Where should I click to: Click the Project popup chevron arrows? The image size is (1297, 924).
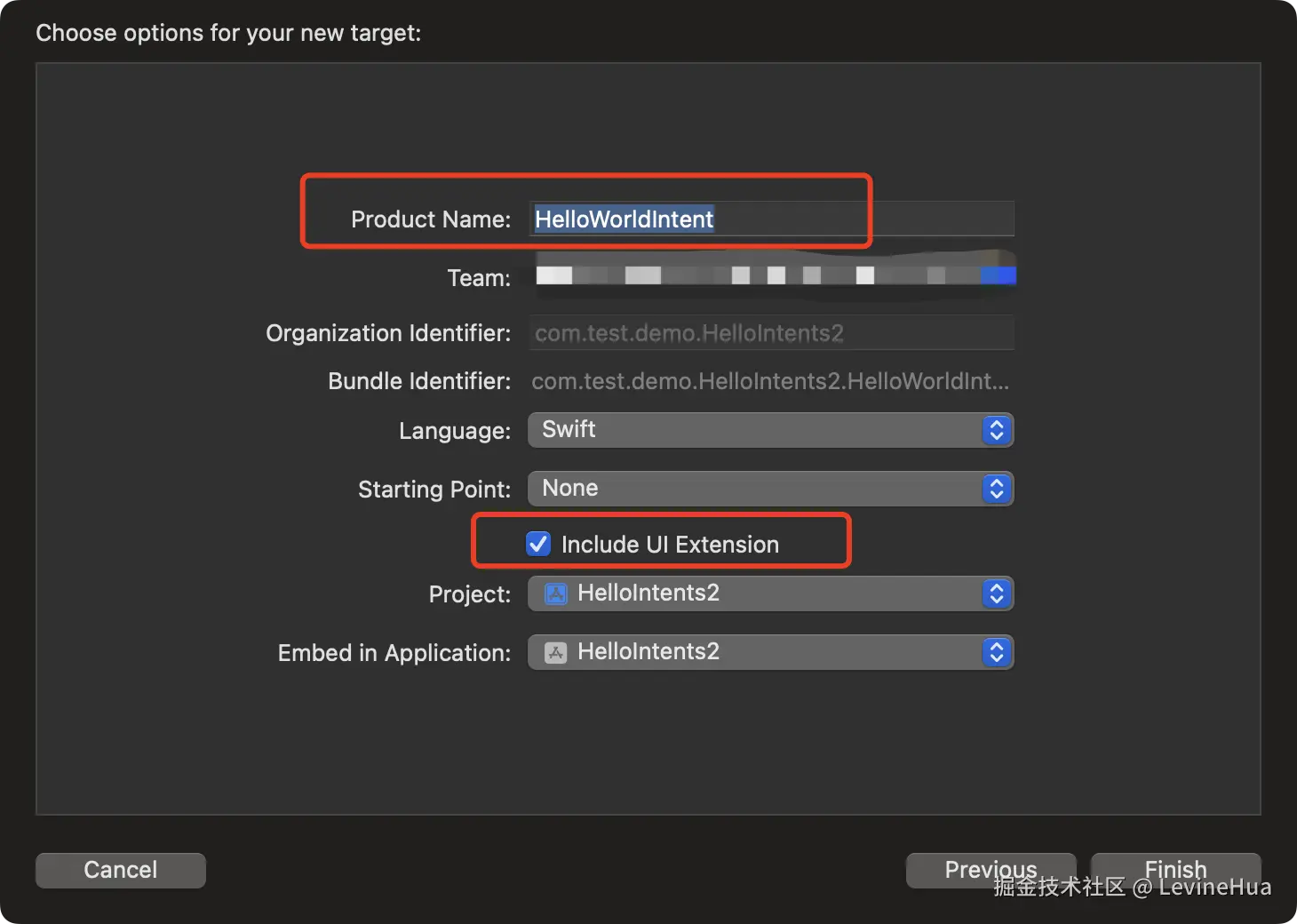tap(997, 594)
